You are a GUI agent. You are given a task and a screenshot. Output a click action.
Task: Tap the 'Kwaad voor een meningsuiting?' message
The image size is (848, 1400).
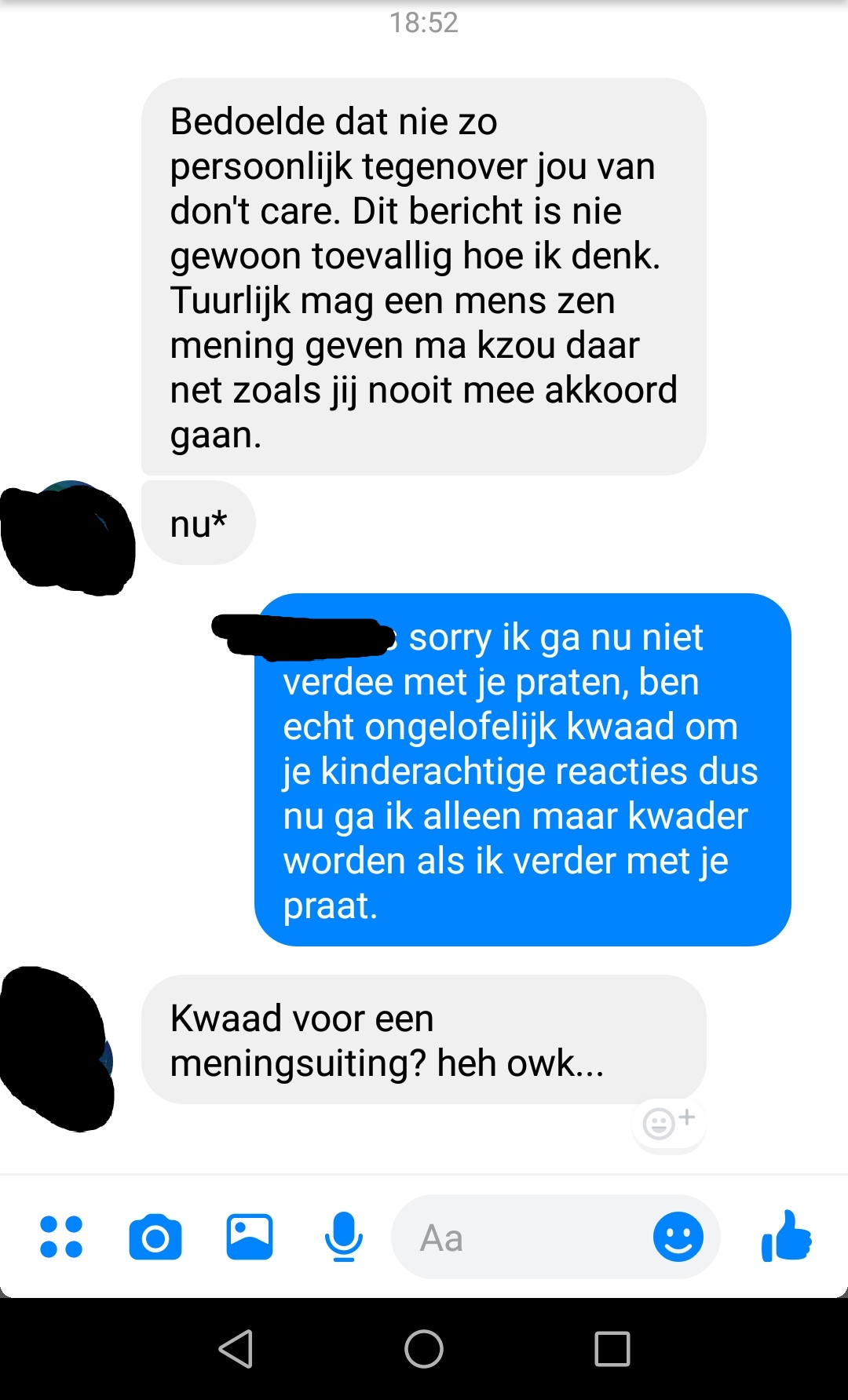pos(423,1040)
